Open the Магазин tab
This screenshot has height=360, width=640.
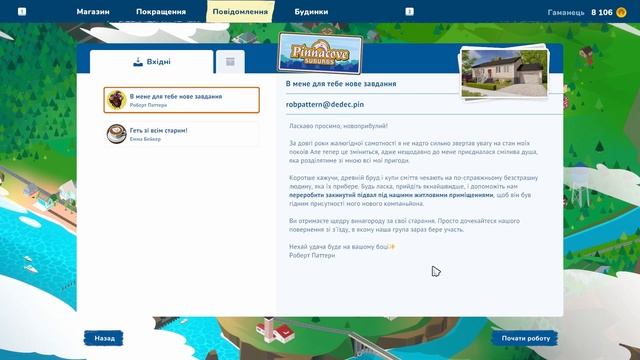click(x=93, y=12)
